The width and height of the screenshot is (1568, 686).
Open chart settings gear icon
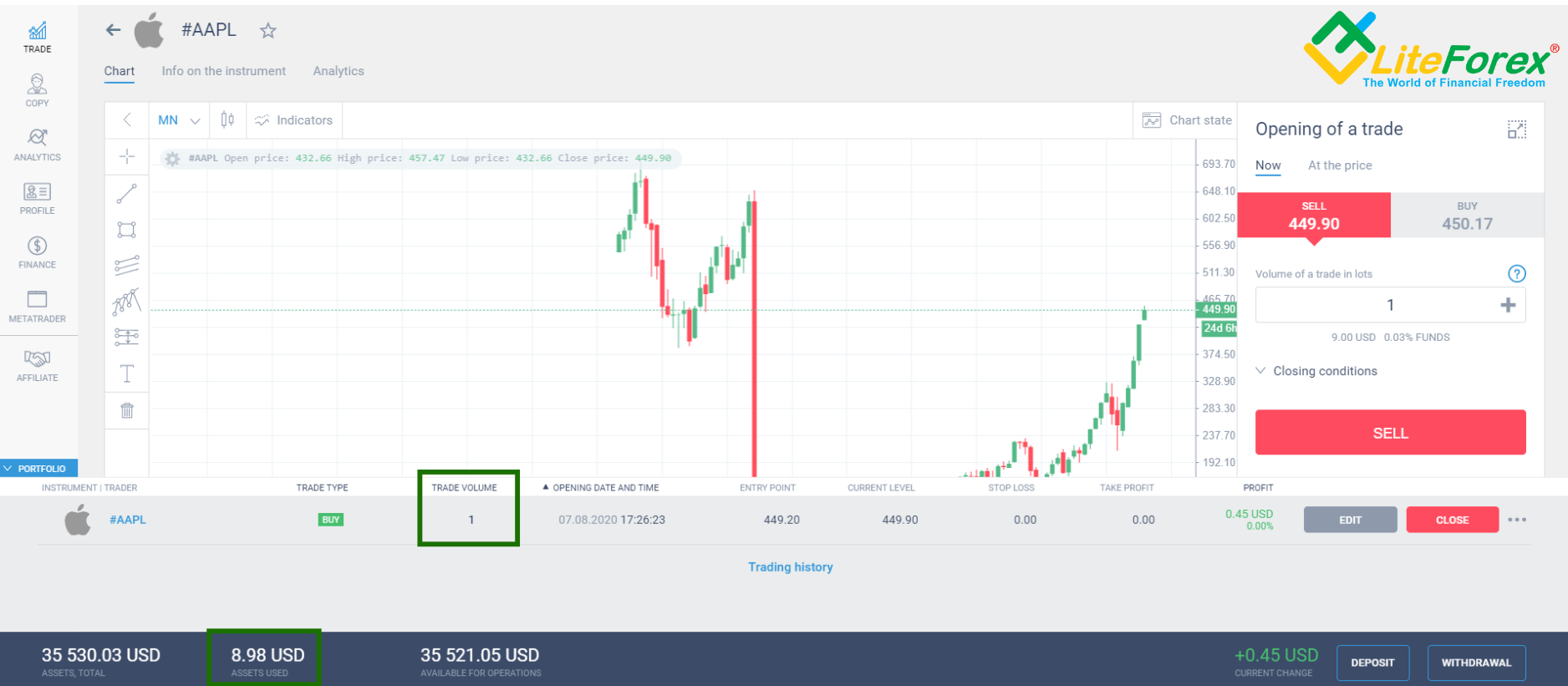point(172,159)
